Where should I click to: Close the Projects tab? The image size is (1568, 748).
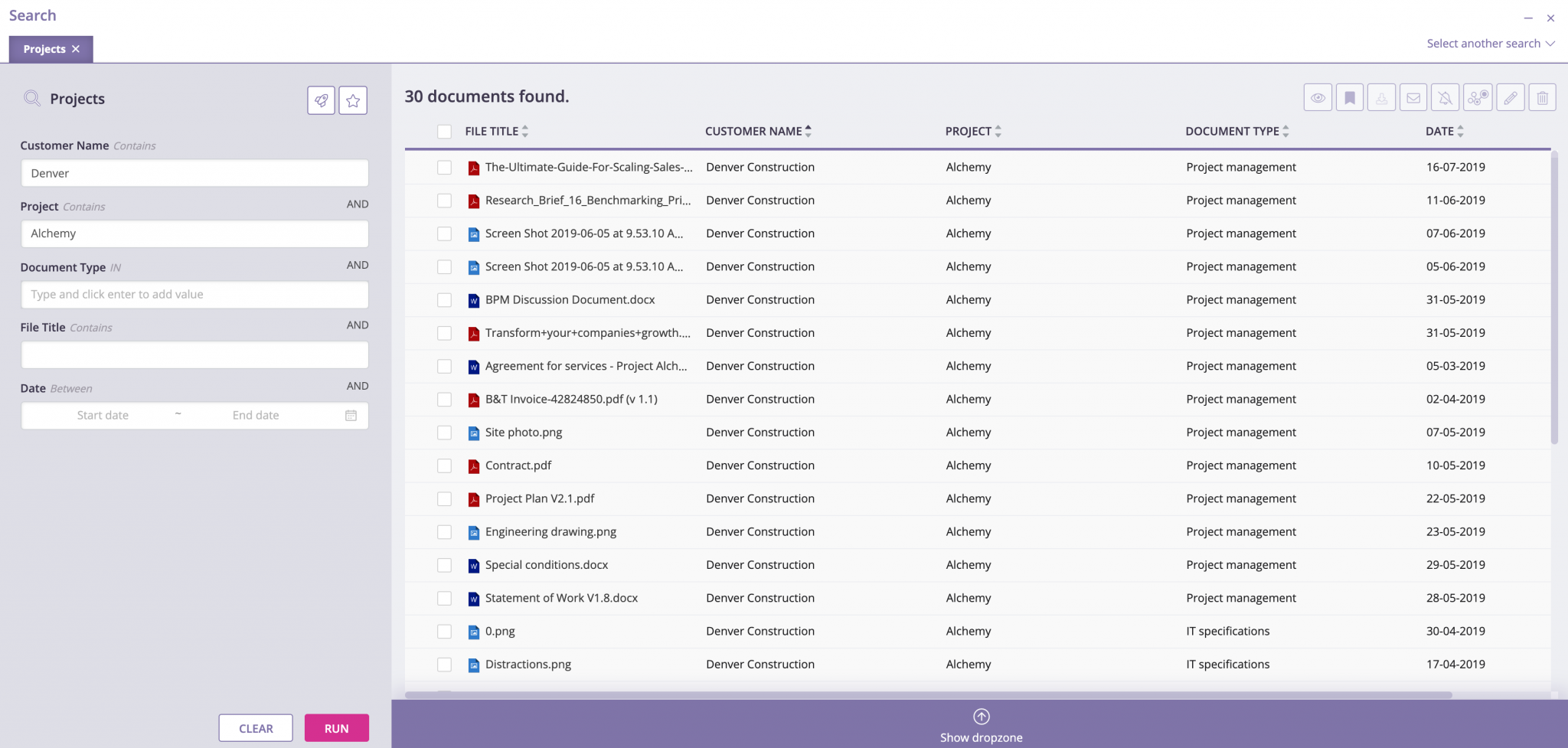point(76,48)
